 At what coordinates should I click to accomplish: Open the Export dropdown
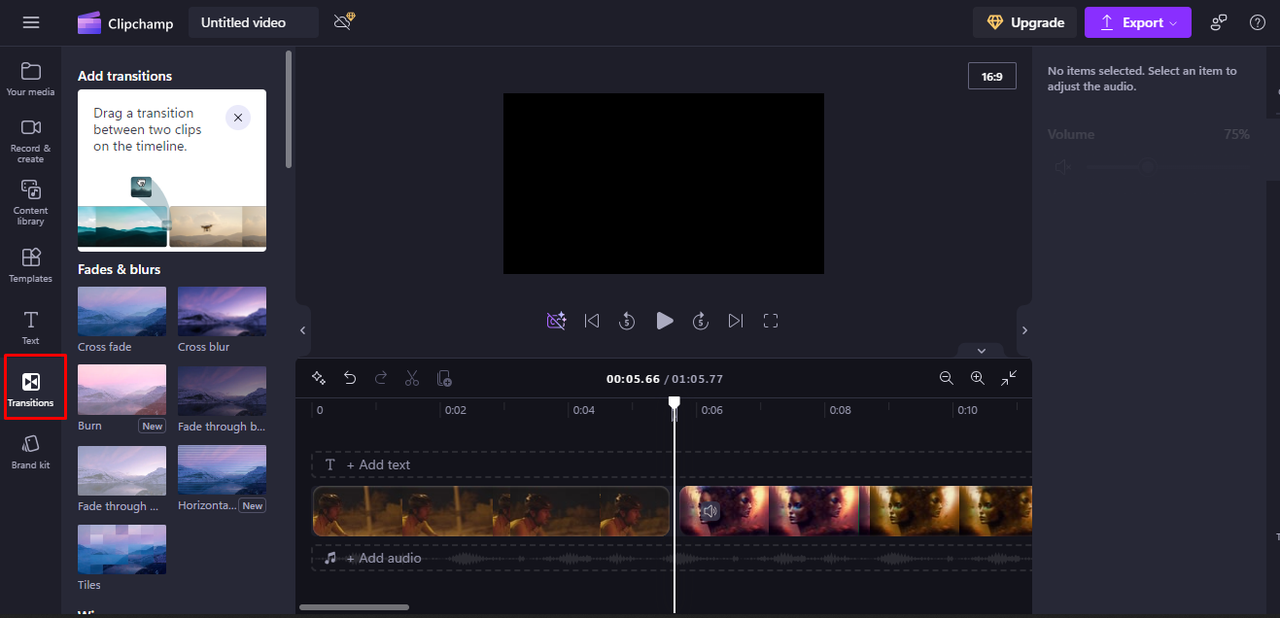tap(1138, 22)
